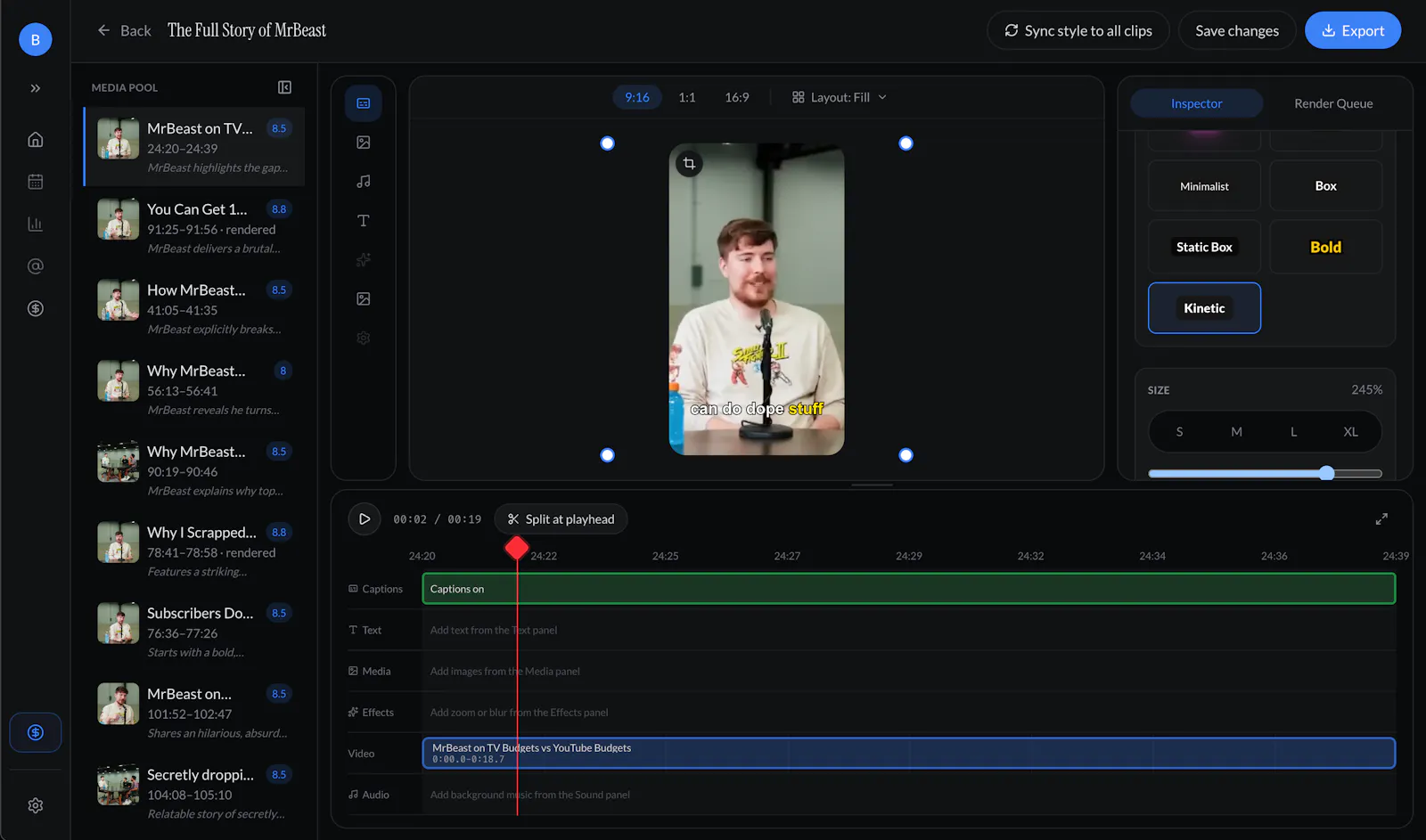This screenshot has width=1426, height=840.
Task: Select the Kinetic caption style
Action: click(x=1204, y=308)
